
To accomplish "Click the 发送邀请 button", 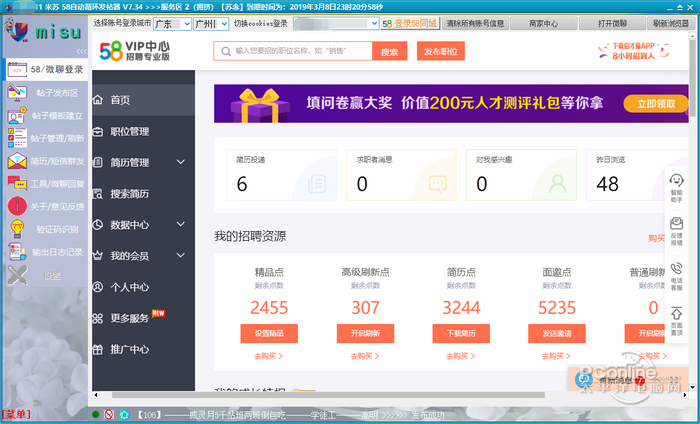I will pyautogui.click(x=557, y=333).
